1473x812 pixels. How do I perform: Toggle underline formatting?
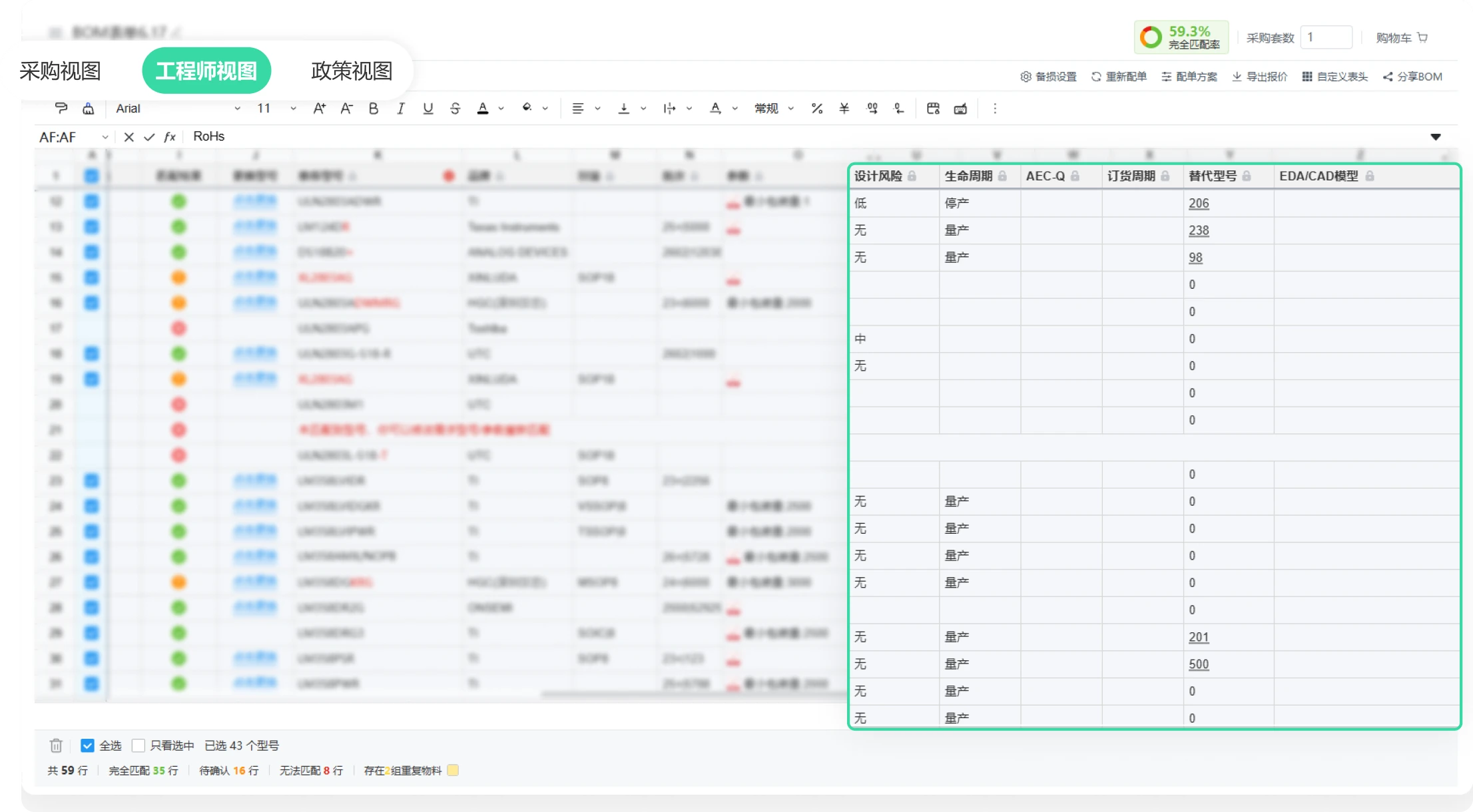point(428,108)
